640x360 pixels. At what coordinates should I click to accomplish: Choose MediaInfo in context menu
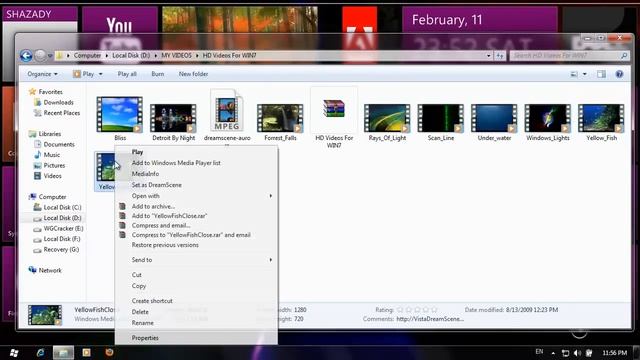tap(145, 174)
